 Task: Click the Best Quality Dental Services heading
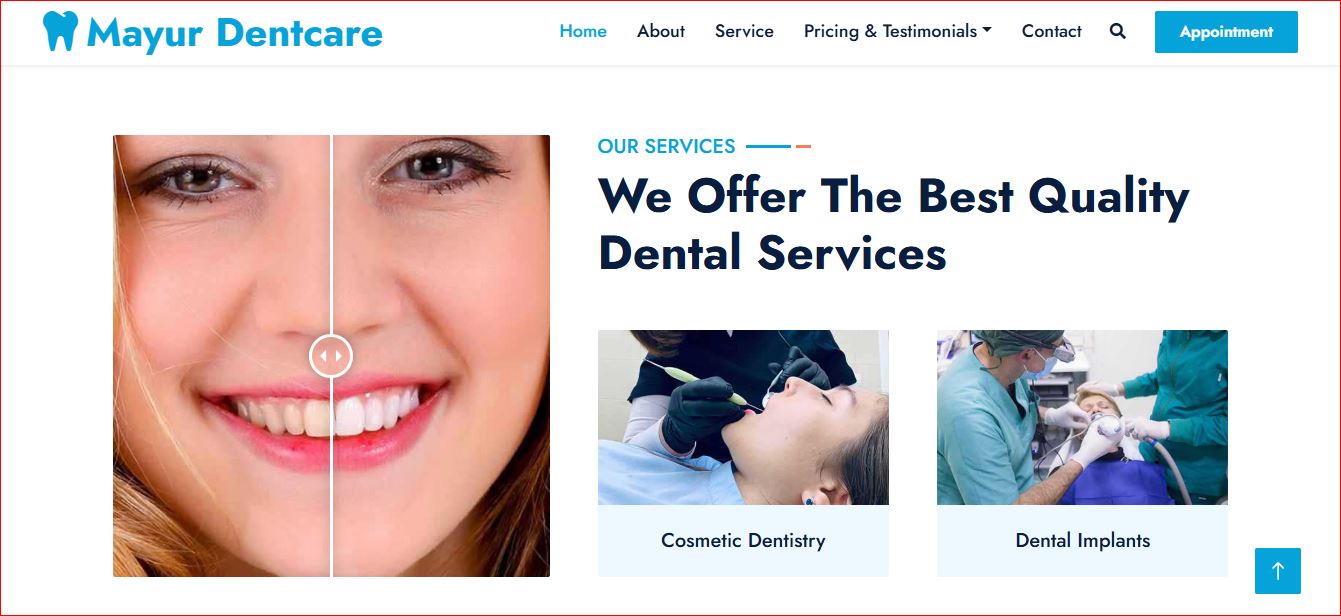(894, 224)
